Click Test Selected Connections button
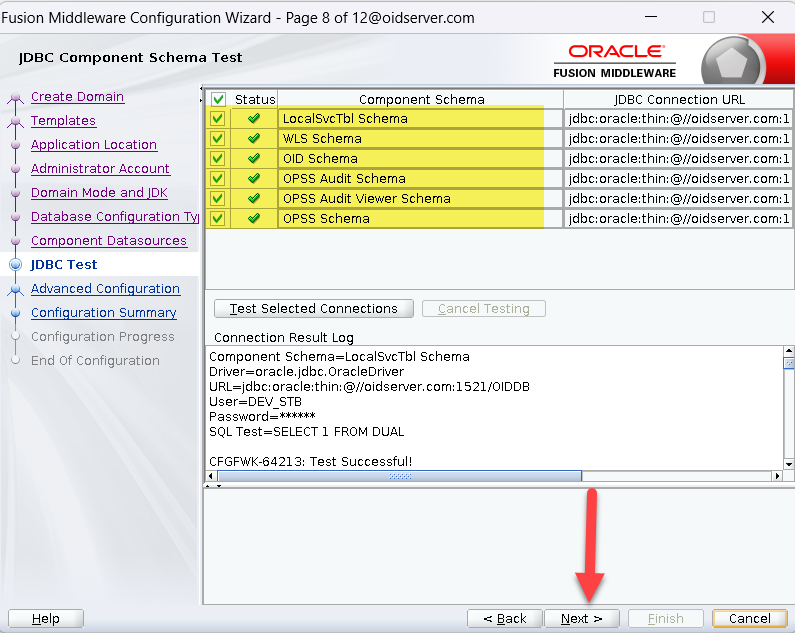Image resolution: width=795 pixels, height=633 pixels. point(314,308)
